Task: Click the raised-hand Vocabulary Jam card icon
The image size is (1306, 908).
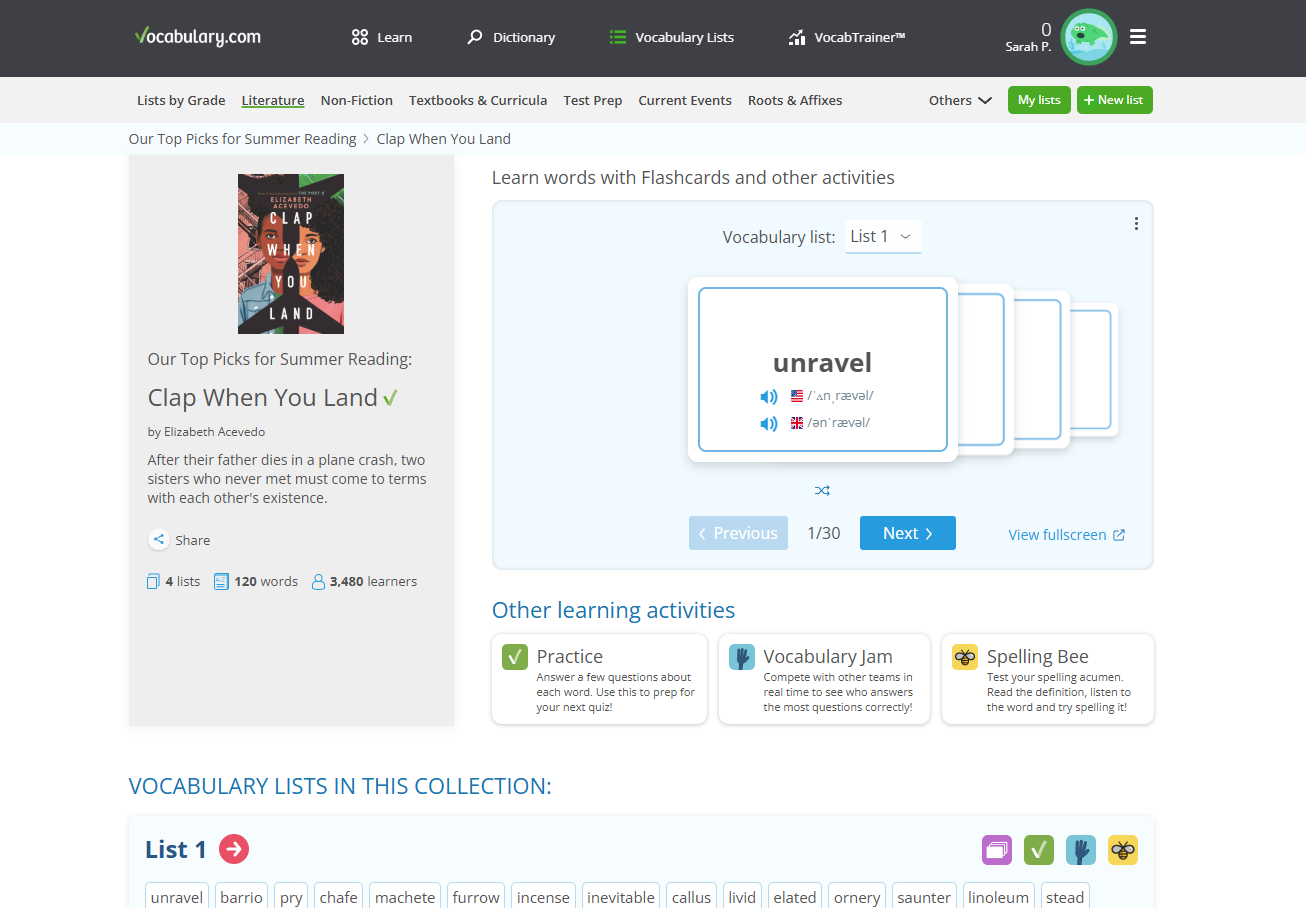Action: pyautogui.click(x=742, y=657)
